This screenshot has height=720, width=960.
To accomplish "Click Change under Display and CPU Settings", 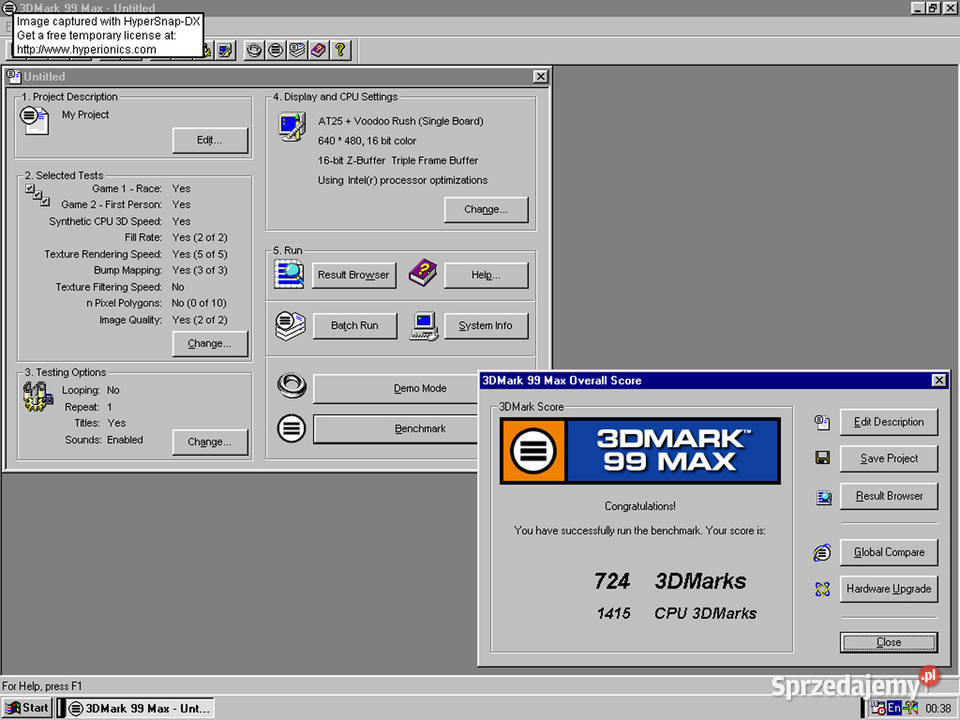I will pyautogui.click(x=486, y=209).
